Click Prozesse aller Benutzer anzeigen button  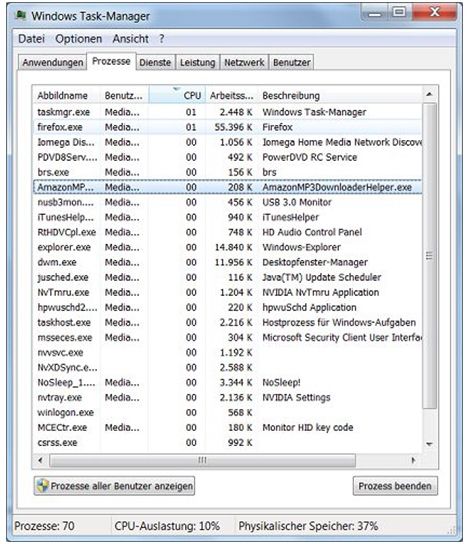[x=114, y=486]
